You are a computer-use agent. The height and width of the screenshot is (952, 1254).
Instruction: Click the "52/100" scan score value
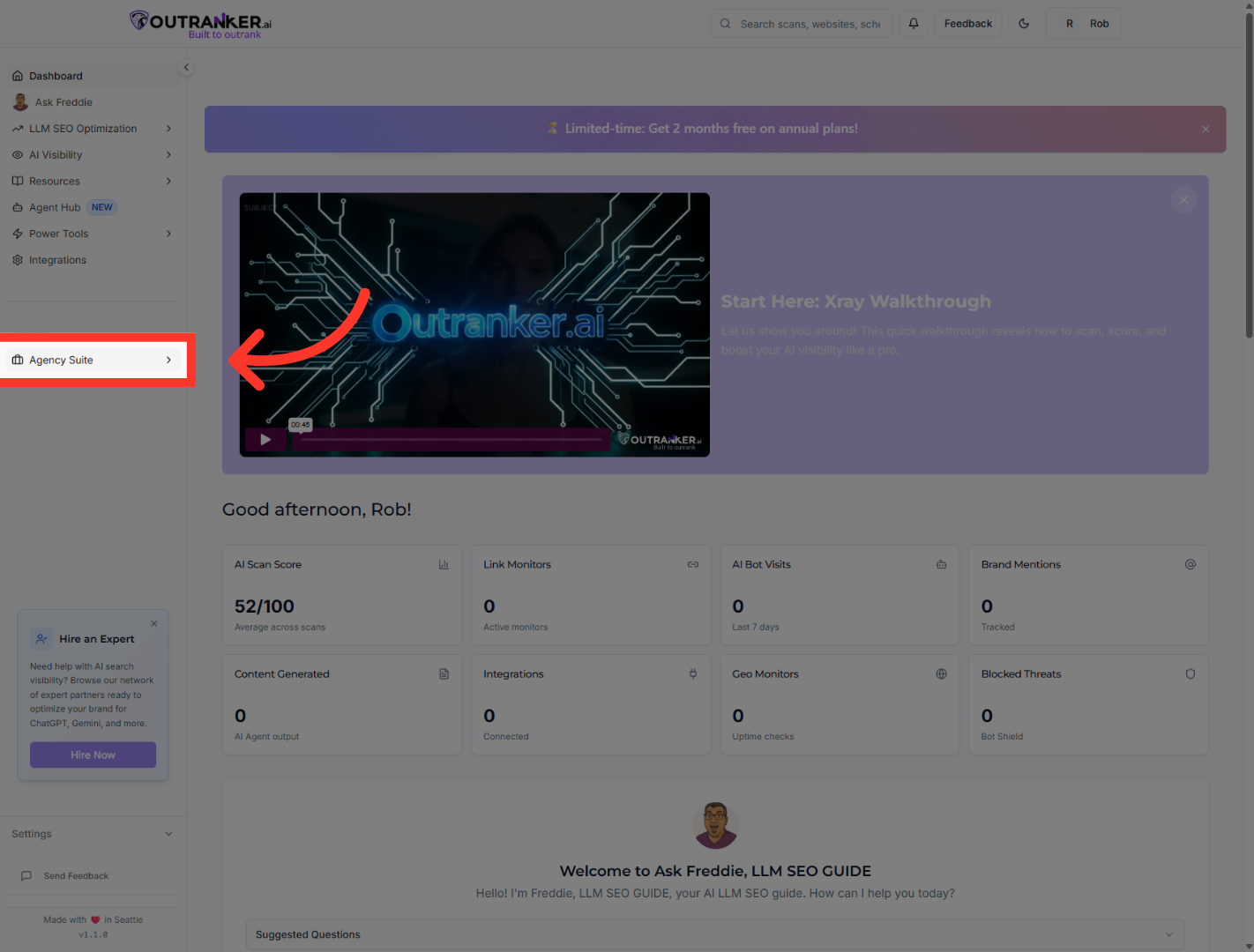tap(265, 606)
